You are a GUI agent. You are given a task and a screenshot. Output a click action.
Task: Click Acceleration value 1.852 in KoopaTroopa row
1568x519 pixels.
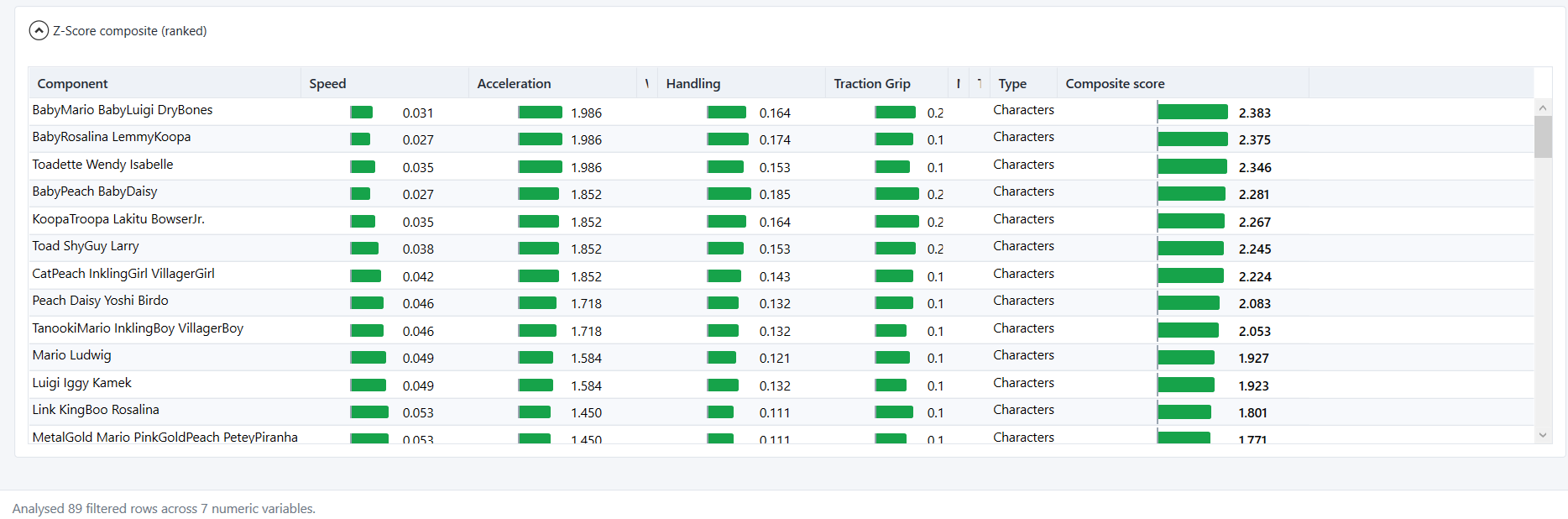tap(586, 222)
